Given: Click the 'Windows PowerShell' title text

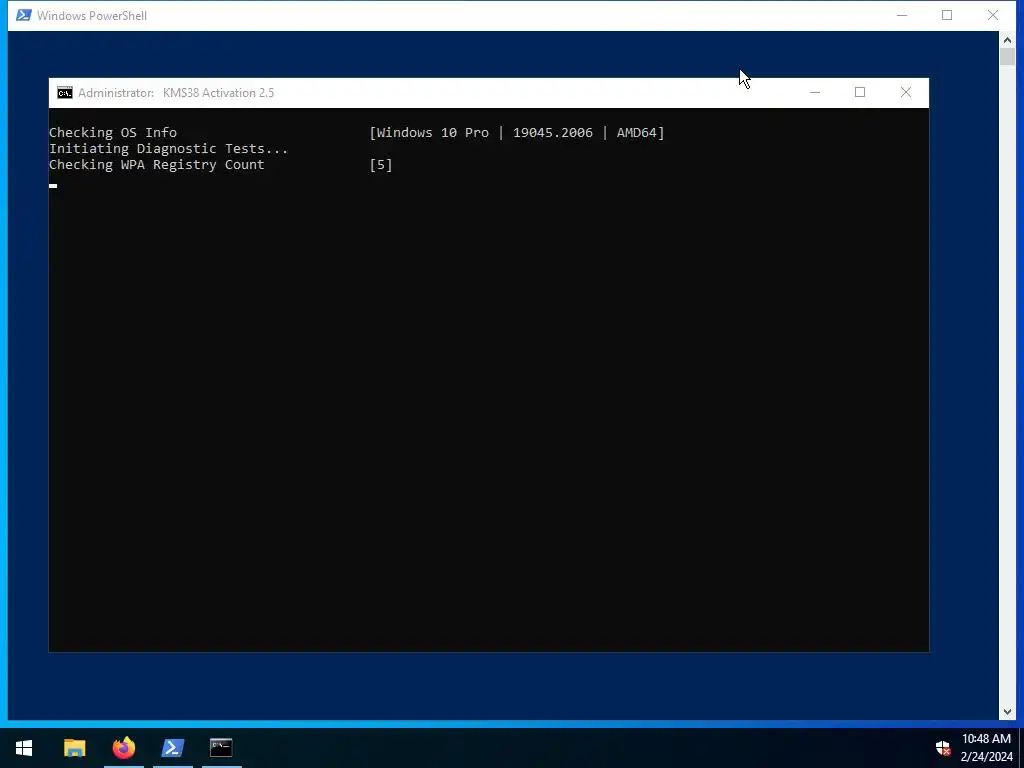Looking at the screenshot, I should 92,16.
